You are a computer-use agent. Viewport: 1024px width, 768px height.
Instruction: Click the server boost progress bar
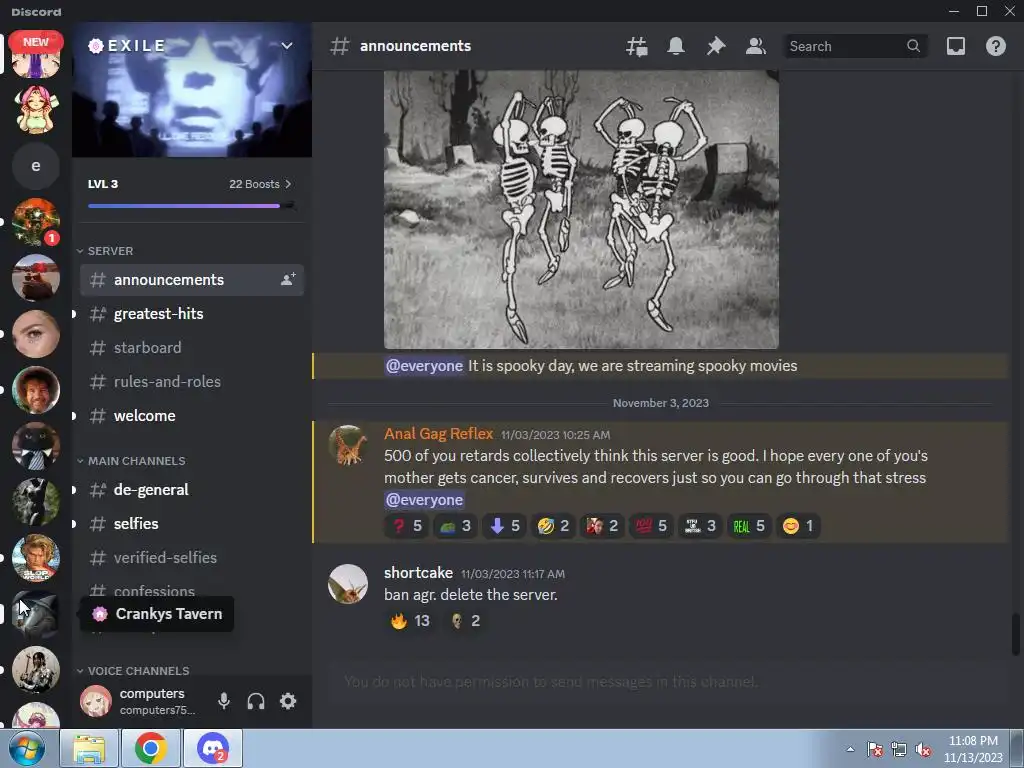coord(191,206)
